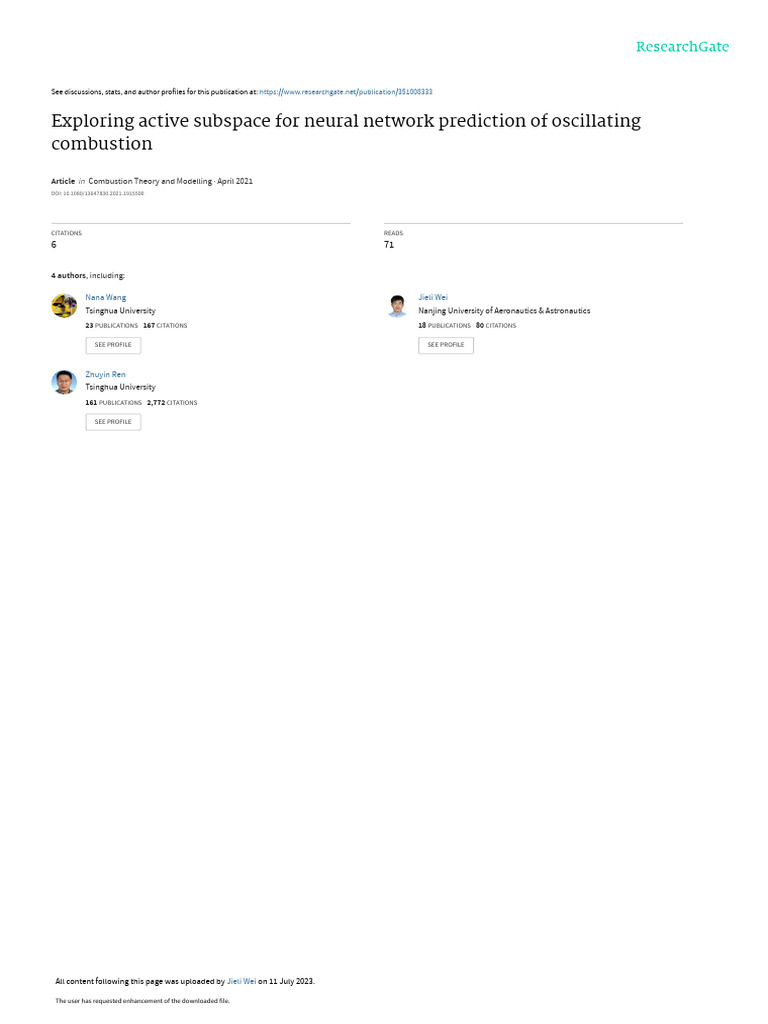The height and width of the screenshot is (1024, 768).
Task: Click the ResearchGate logo
Action: (682, 47)
